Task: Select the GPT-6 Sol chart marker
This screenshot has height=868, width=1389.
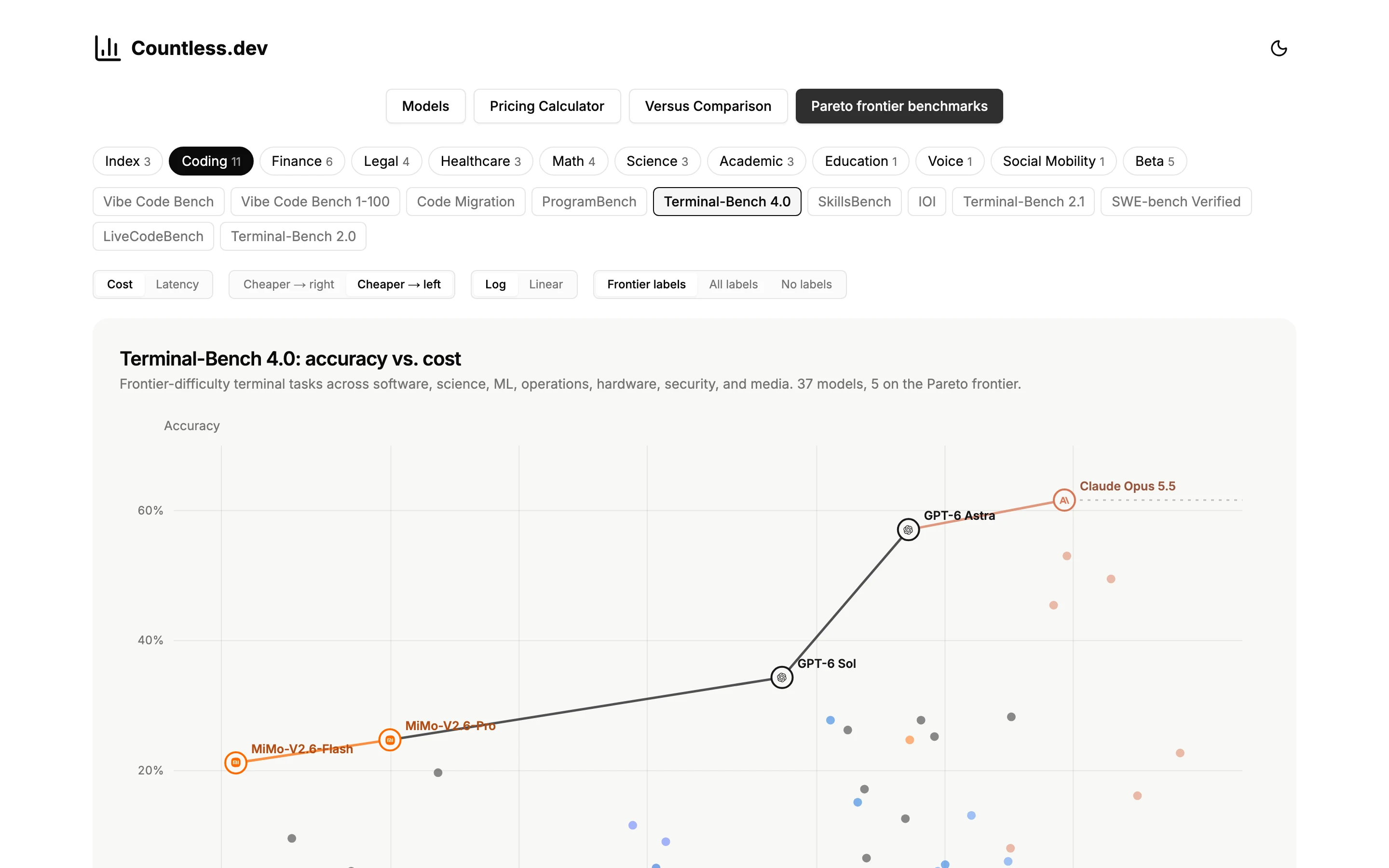Action: click(781, 678)
